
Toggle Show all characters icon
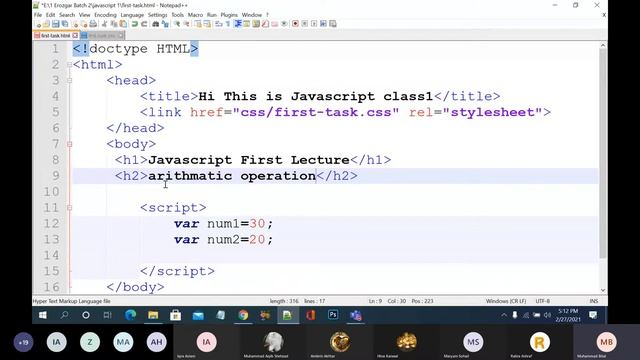click(228, 24)
